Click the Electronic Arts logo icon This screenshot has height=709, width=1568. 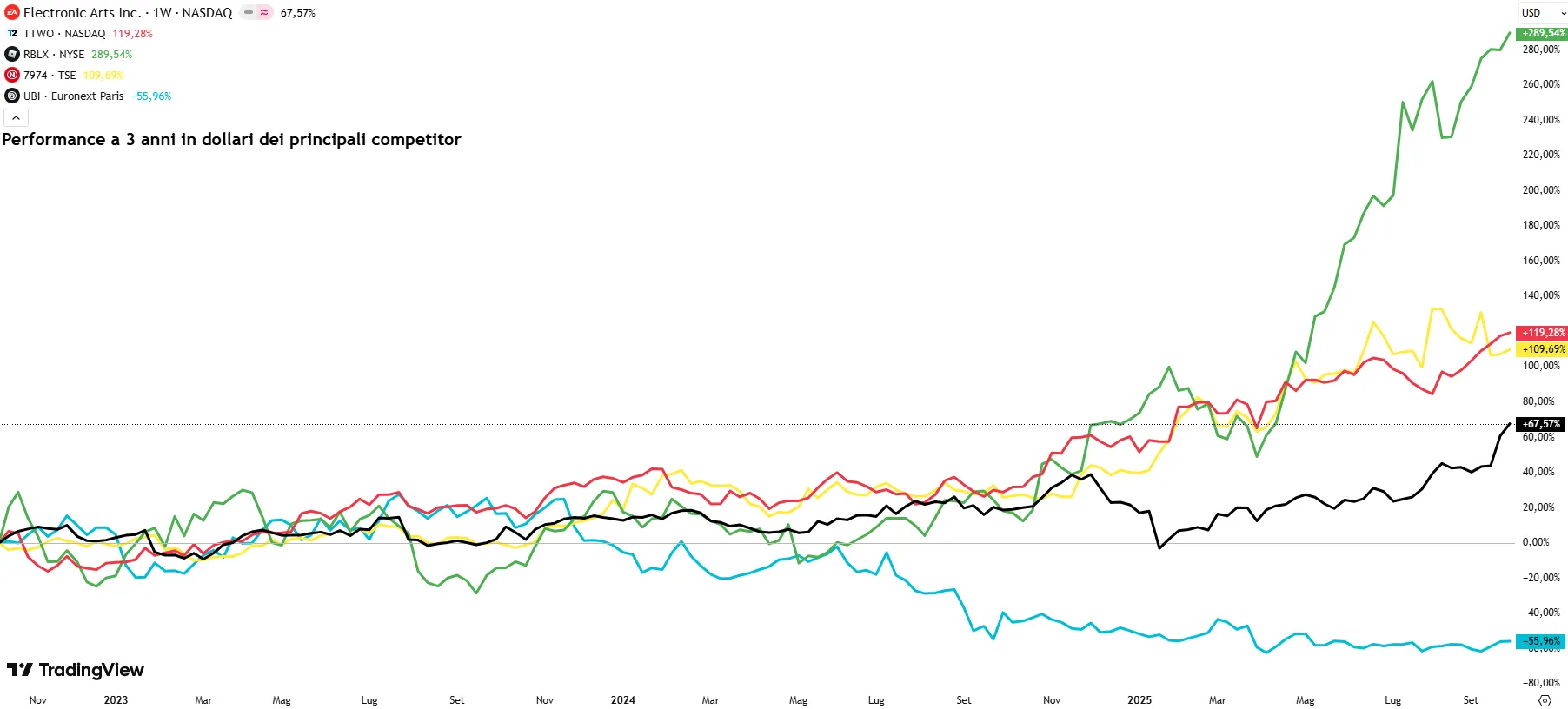pos(12,12)
